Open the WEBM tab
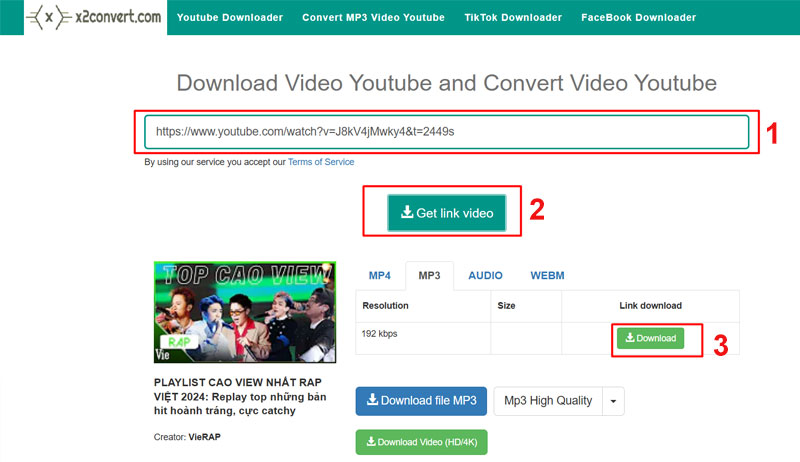The image size is (800, 462). coord(547,275)
